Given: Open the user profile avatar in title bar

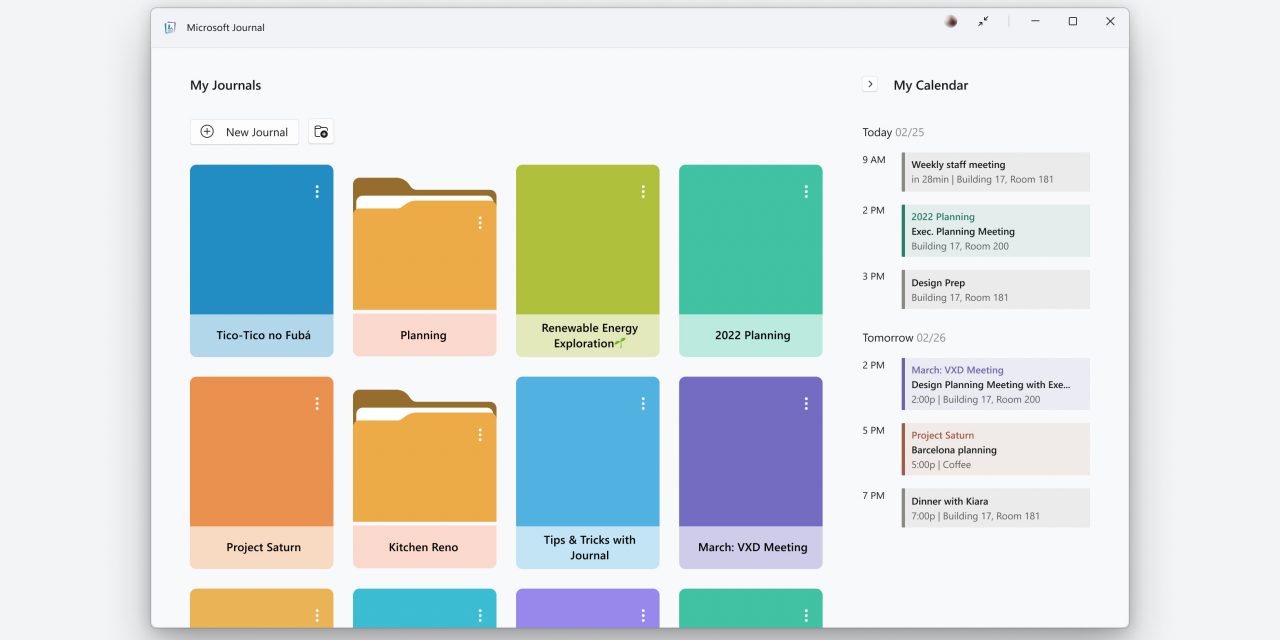Looking at the screenshot, I should pyautogui.click(x=951, y=21).
